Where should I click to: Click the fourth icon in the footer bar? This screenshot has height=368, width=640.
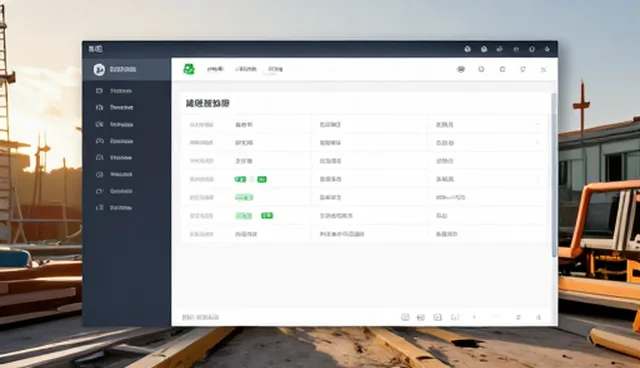[455, 317]
